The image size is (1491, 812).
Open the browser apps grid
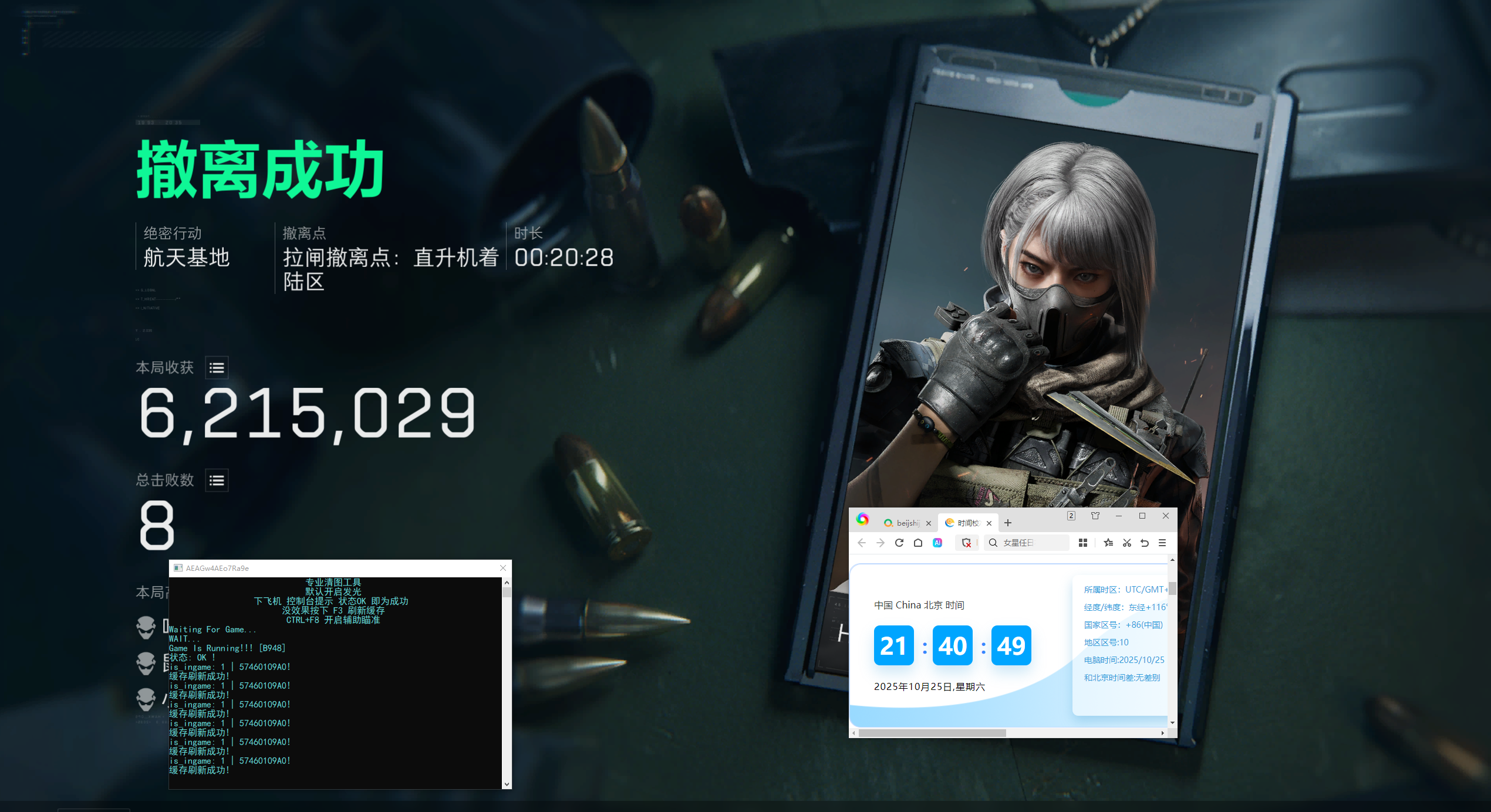point(1083,543)
